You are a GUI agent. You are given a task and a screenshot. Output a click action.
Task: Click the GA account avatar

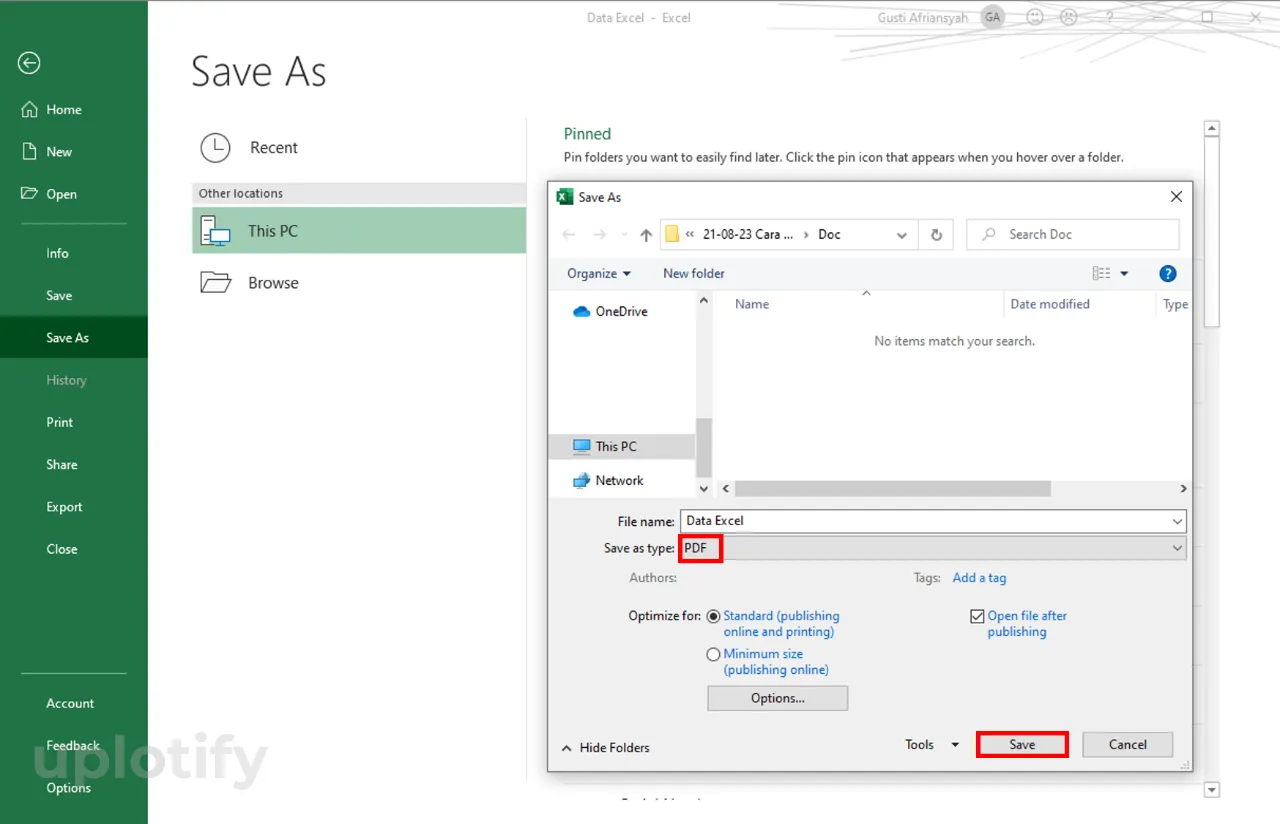coord(992,17)
